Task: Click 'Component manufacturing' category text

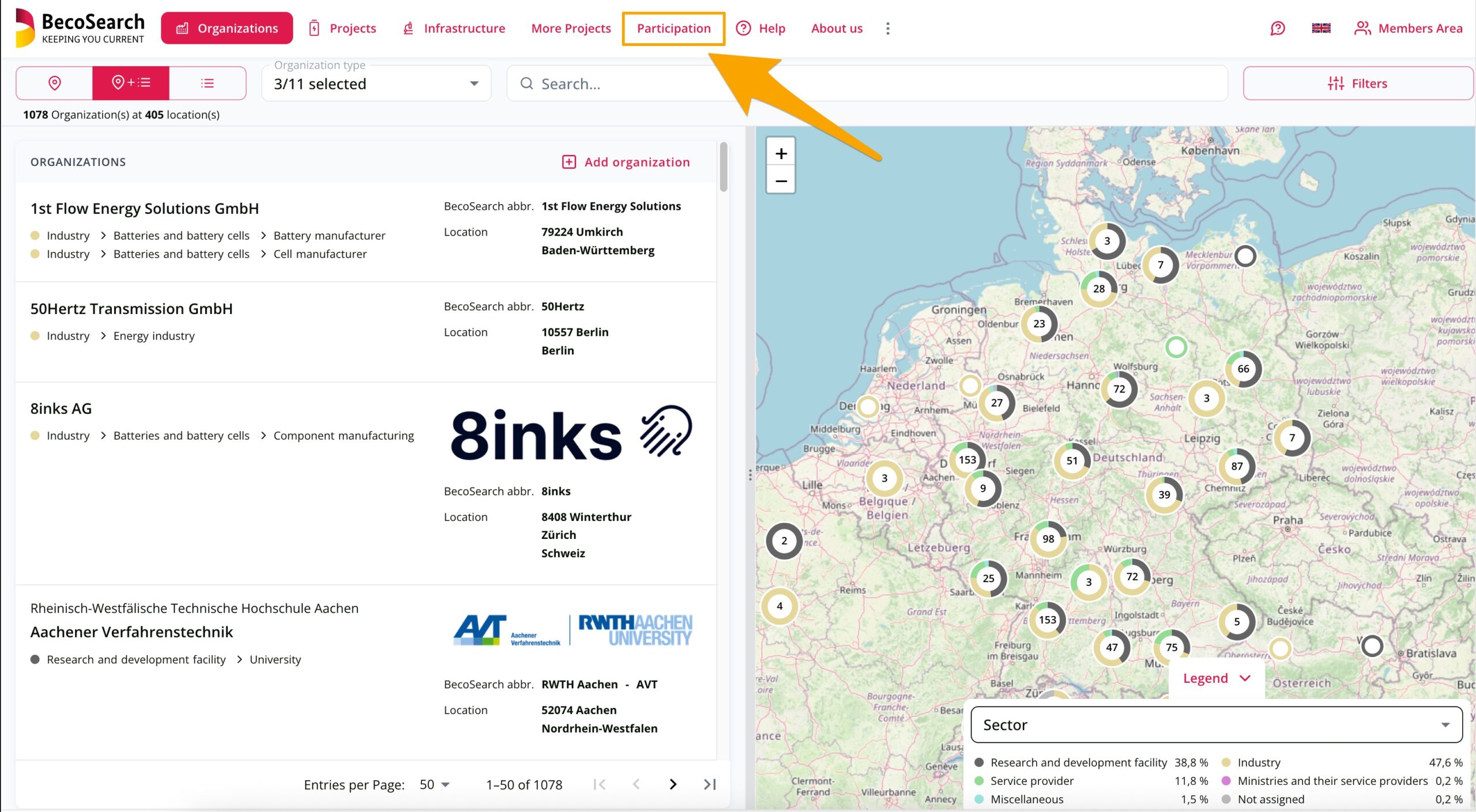Action: (x=344, y=436)
